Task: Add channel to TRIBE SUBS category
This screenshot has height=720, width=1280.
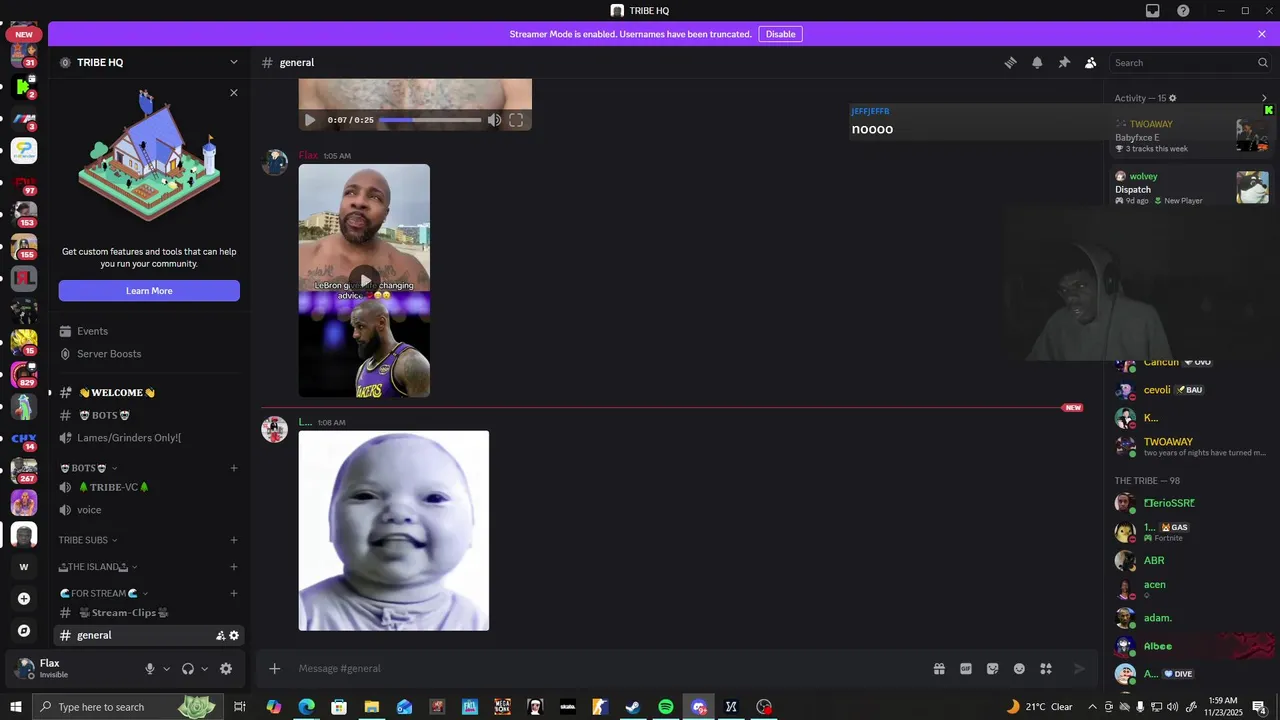Action: [x=234, y=540]
